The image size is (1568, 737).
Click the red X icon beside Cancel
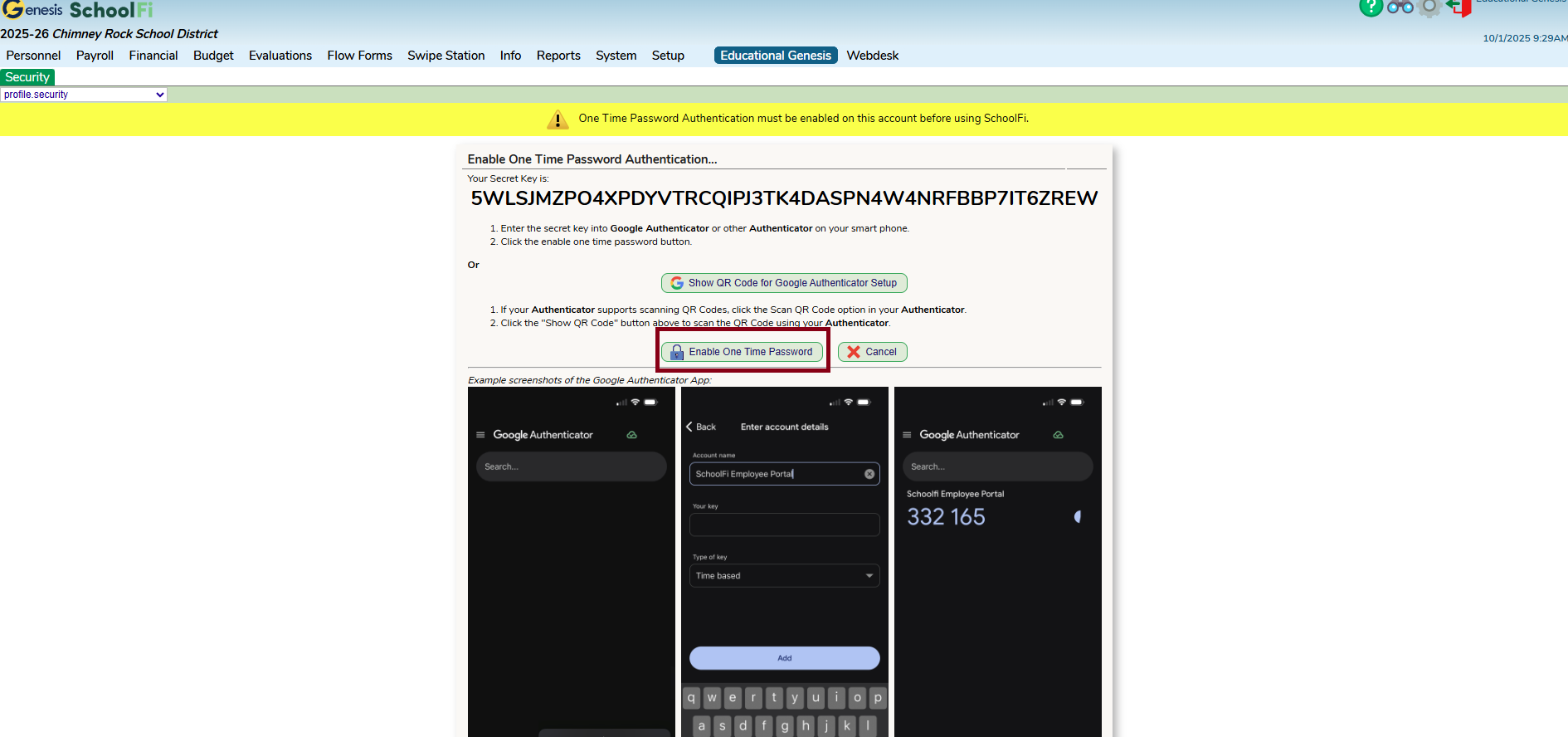coord(854,352)
